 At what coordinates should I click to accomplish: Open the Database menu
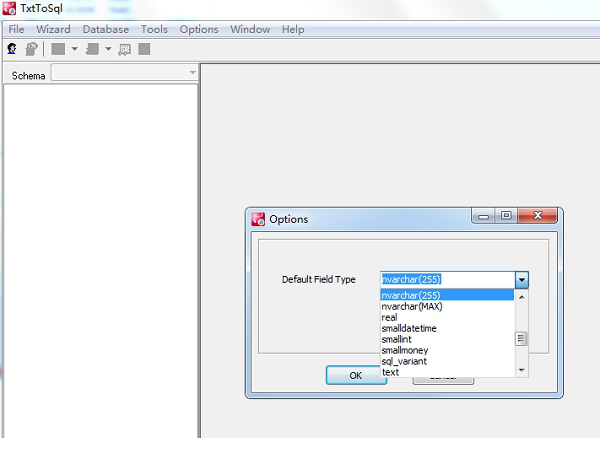click(x=106, y=29)
